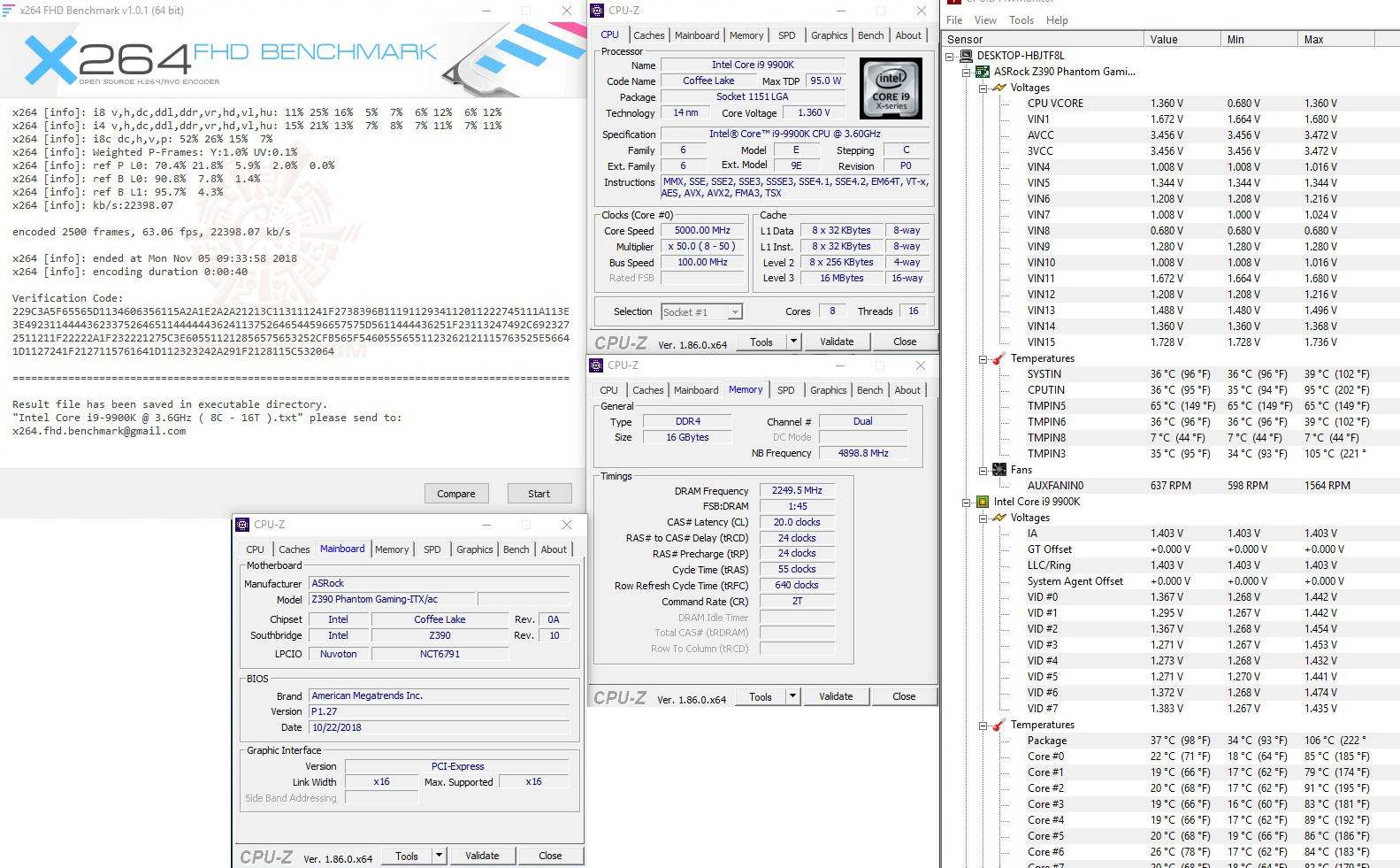This screenshot has width=1400, height=868.
Task: Click Validate in the CPU-Z window on the Memory tab
Action: 836,696
